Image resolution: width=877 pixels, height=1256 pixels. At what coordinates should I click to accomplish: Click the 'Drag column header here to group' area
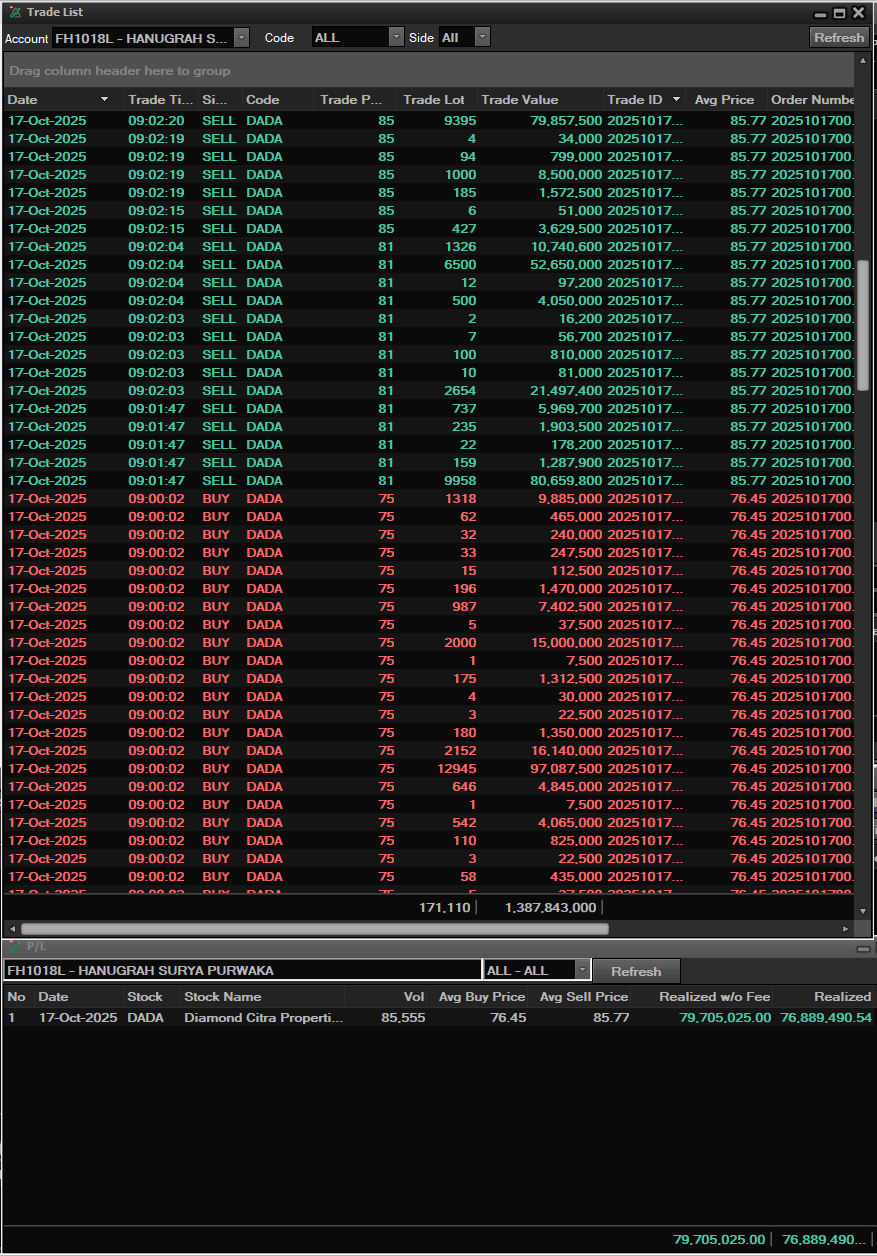pyautogui.click(x=429, y=71)
